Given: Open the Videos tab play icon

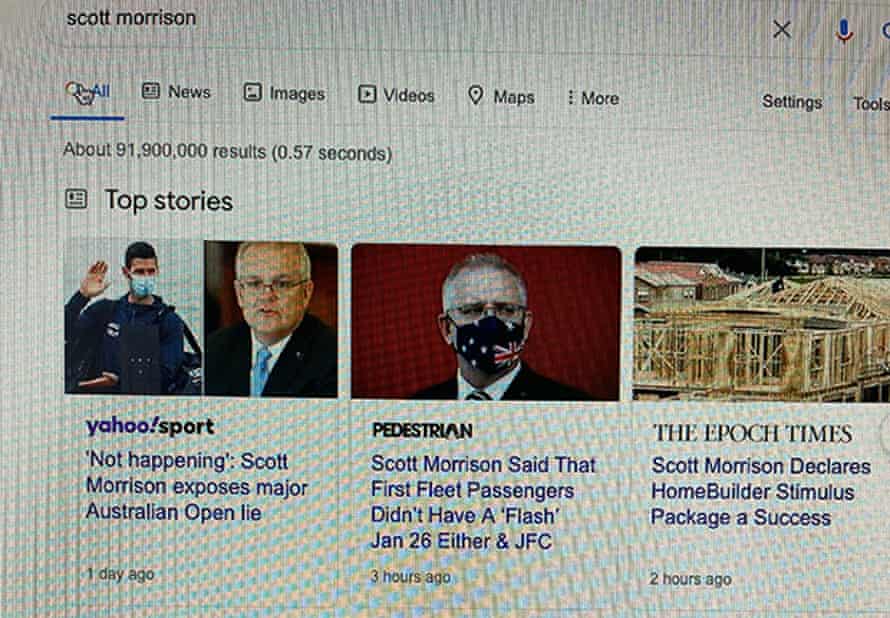Looking at the screenshot, I should (x=367, y=94).
